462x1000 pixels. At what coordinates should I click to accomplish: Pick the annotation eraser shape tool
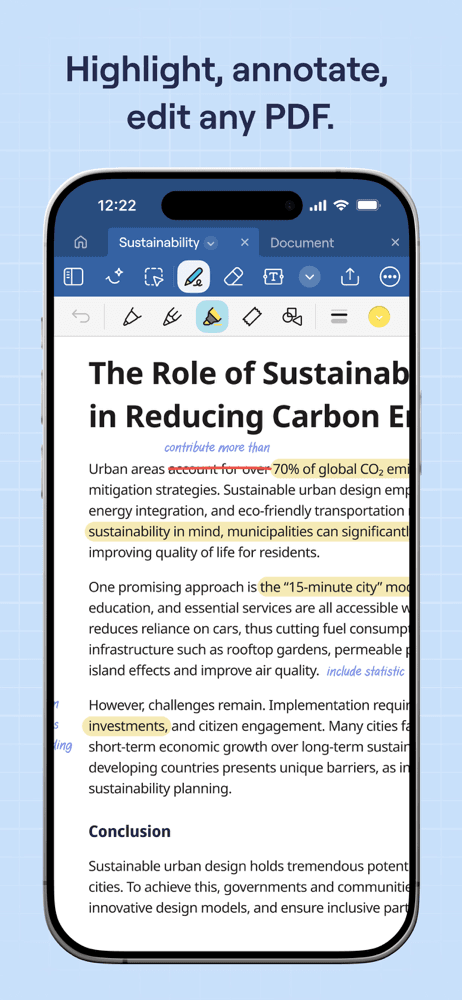click(252, 316)
